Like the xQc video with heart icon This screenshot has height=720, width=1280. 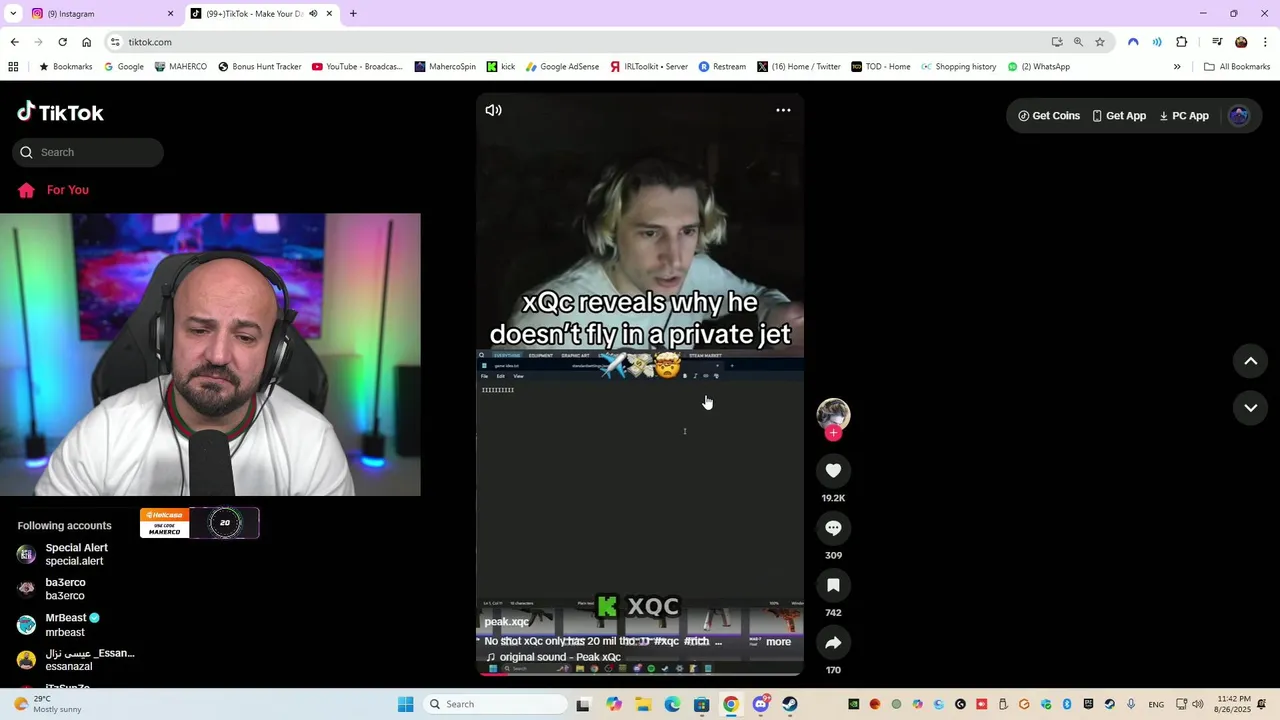pyautogui.click(x=833, y=471)
